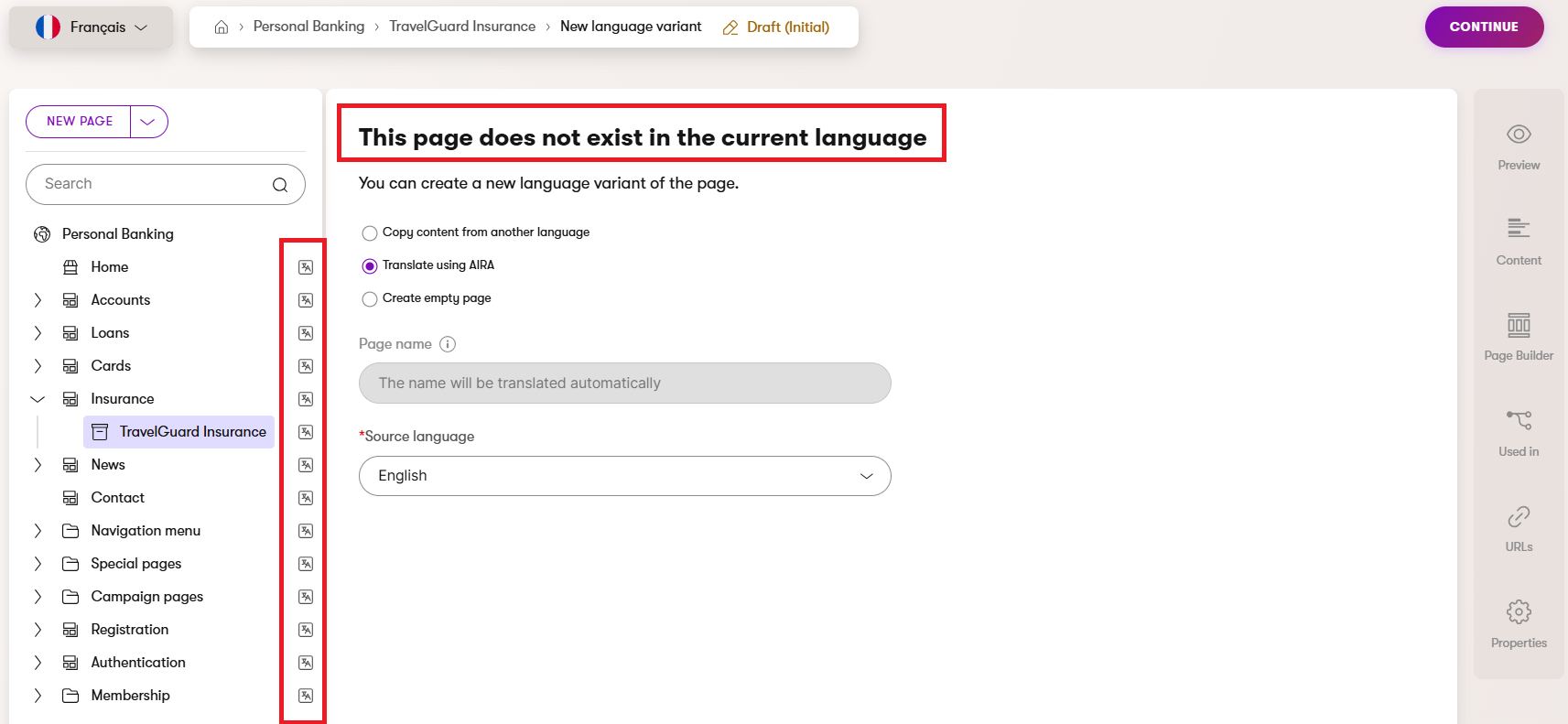The width and height of the screenshot is (1568, 724).
Task: Click the home icon in breadcrumb
Action: point(222,27)
